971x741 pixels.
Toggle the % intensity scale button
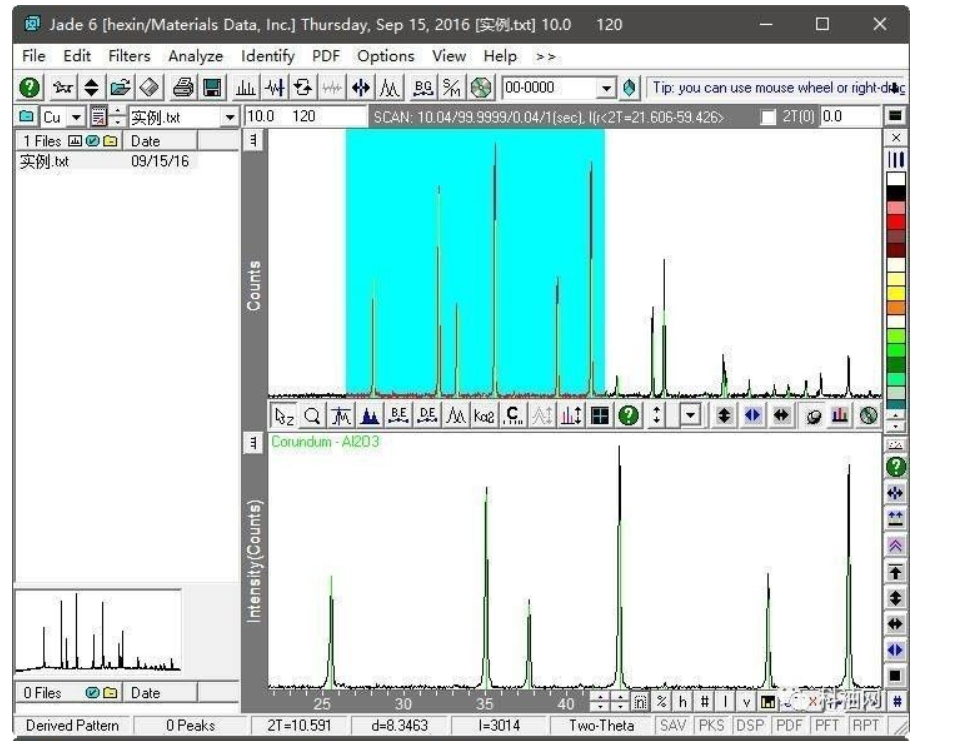[x=661, y=702]
